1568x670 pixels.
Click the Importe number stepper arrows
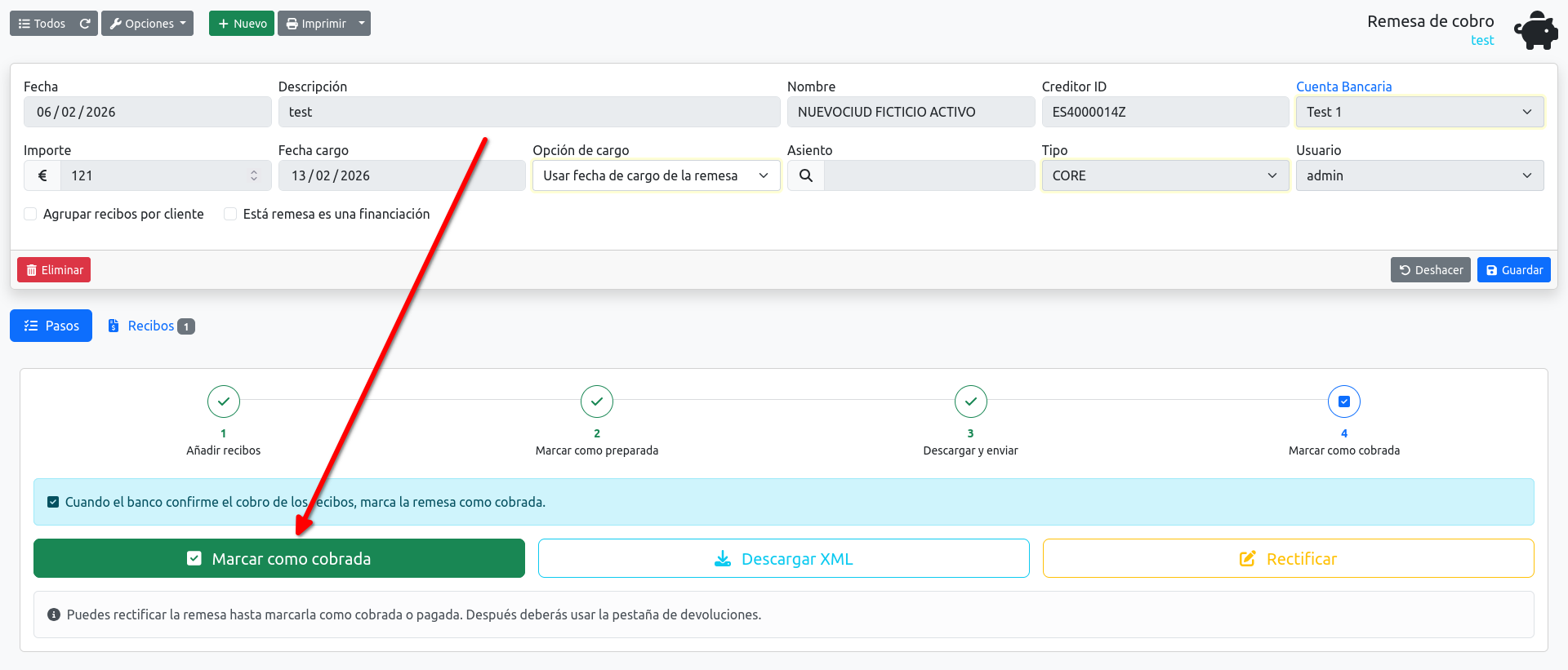(254, 175)
